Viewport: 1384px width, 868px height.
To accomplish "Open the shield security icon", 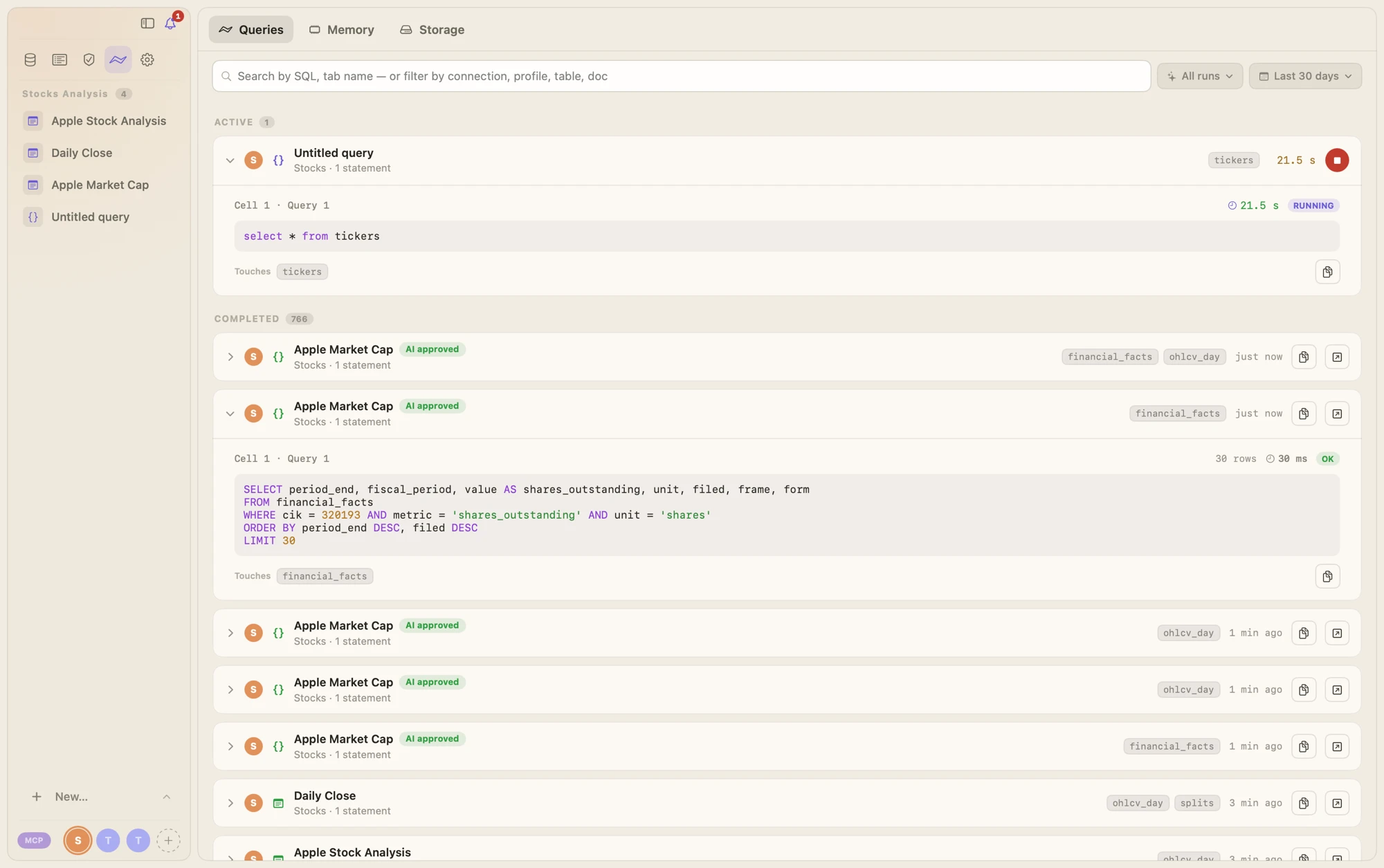I will click(89, 59).
